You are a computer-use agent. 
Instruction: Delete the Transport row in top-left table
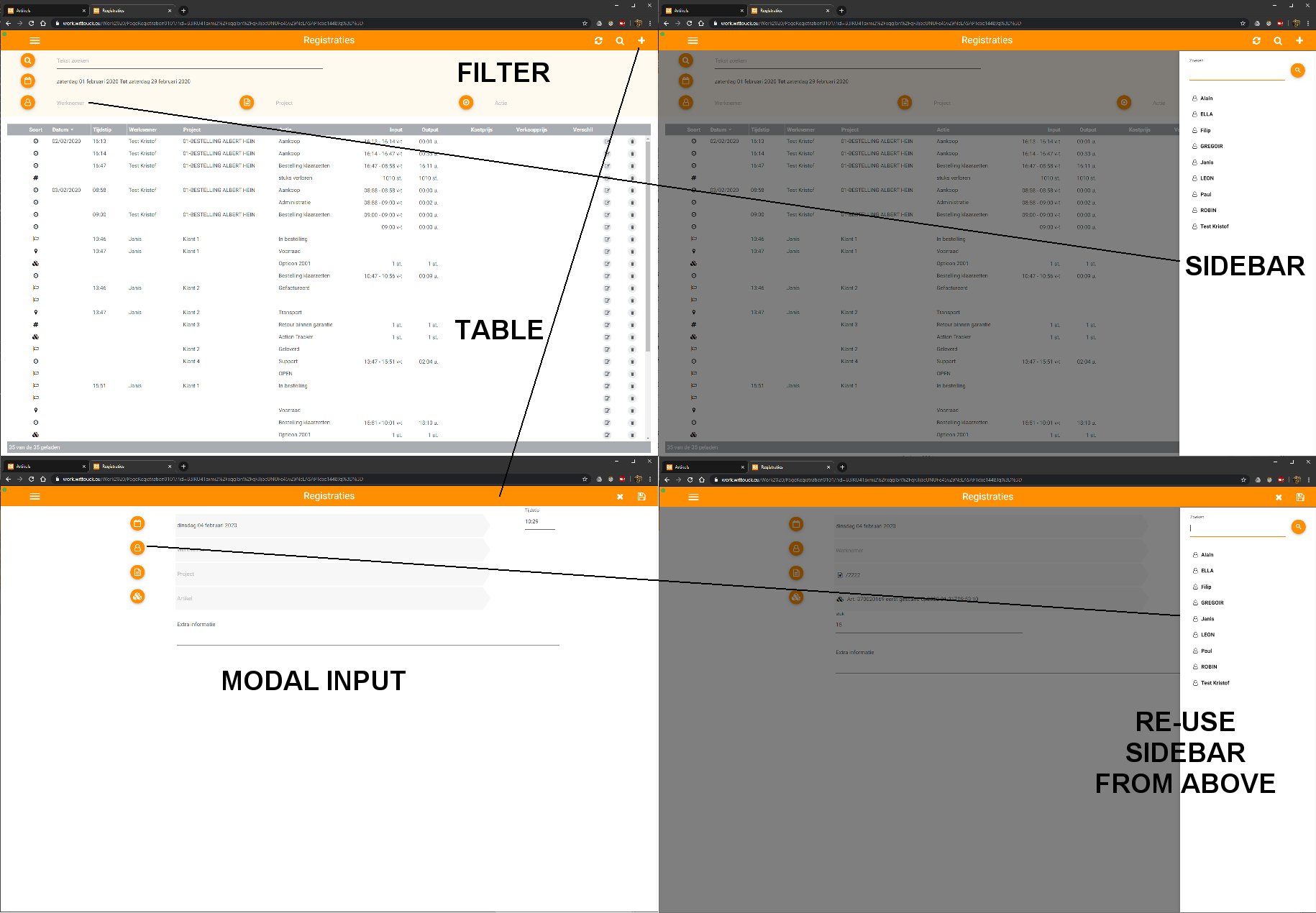click(x=632, y=313)
